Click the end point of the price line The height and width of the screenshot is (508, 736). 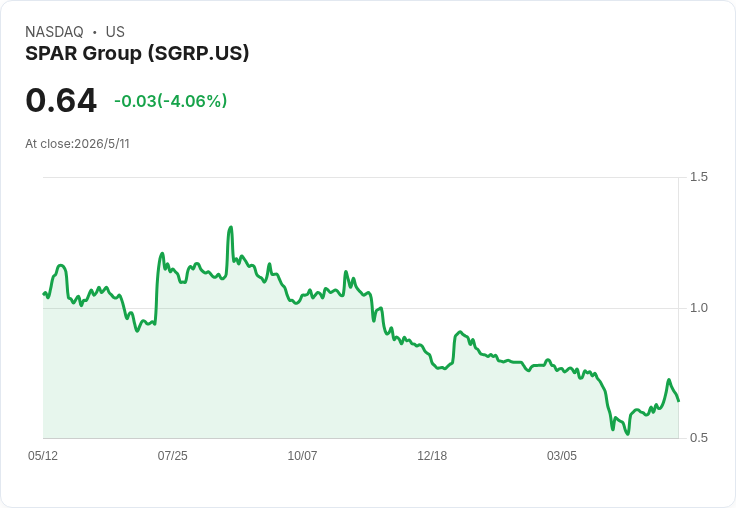pos(678,400)
